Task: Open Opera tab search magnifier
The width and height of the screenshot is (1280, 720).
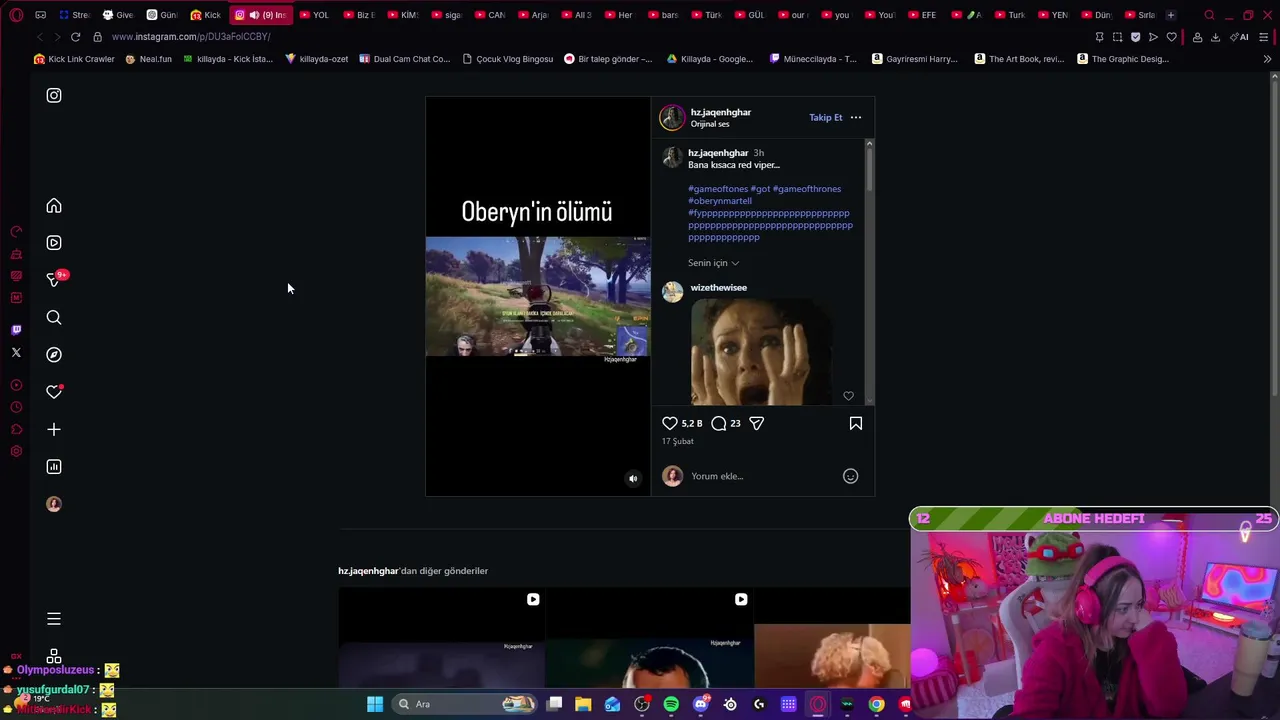Action: [1209, 15]
